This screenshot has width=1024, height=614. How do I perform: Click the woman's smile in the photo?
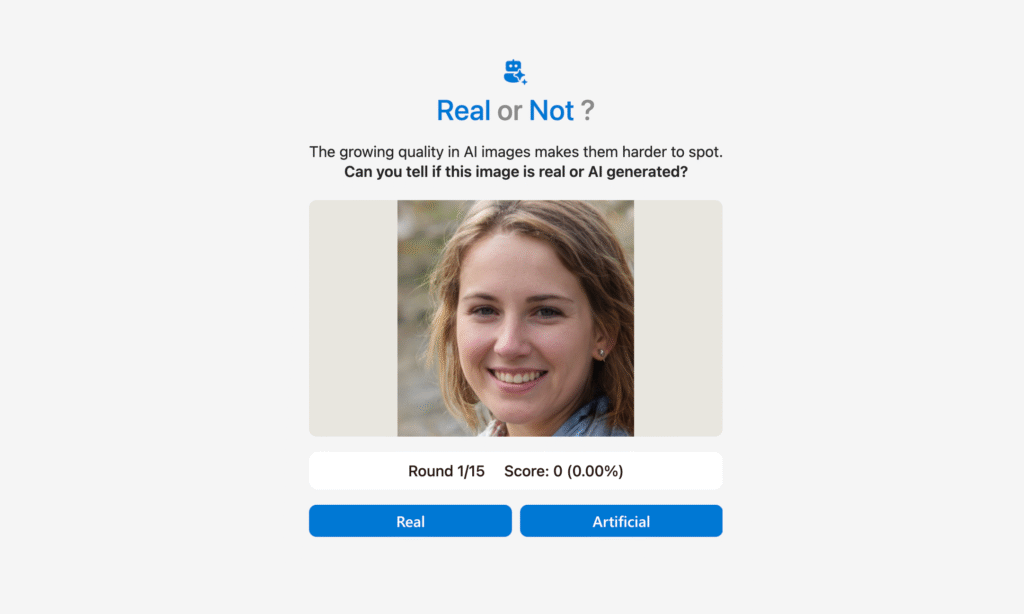point(518,377)
